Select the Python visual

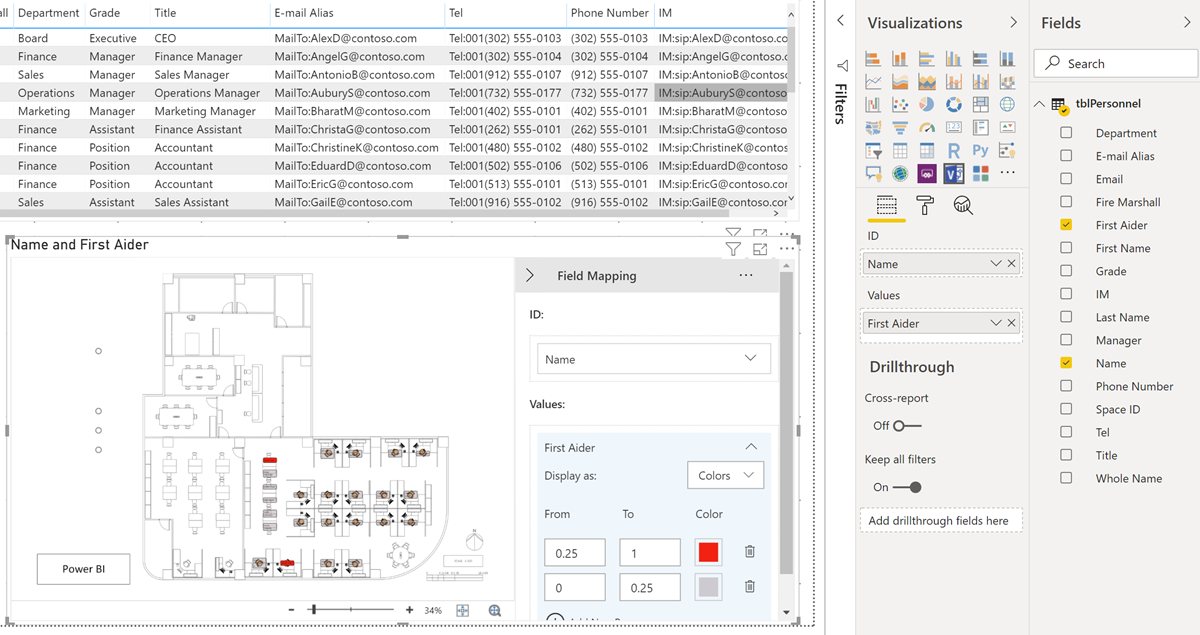(980, 150)
